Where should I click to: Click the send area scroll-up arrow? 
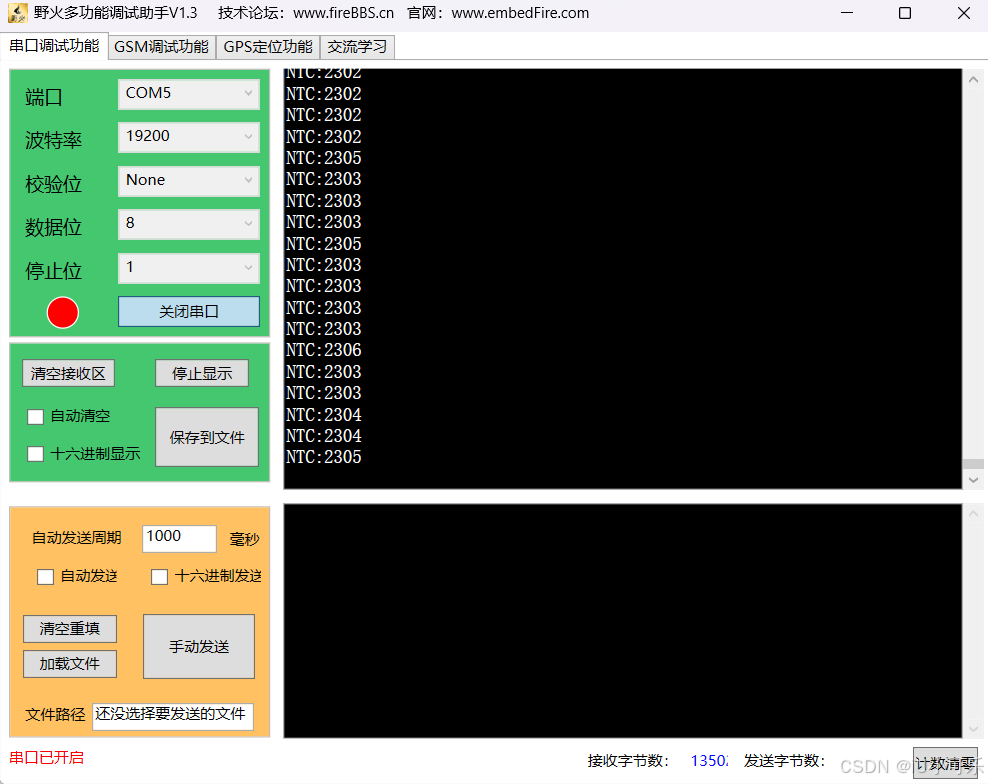click(974, 514)
